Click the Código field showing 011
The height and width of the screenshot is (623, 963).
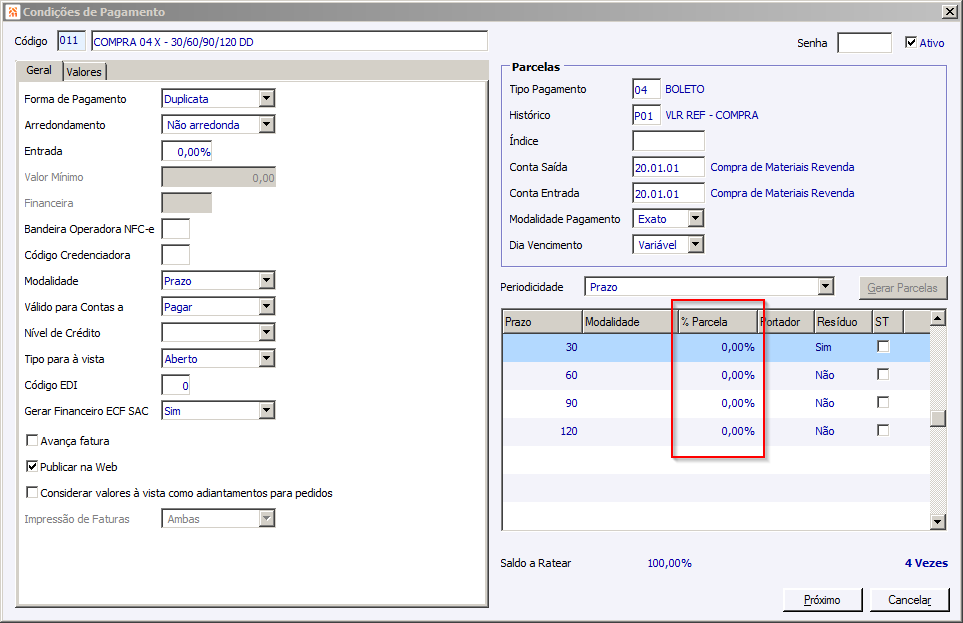[x=71, y=41]
